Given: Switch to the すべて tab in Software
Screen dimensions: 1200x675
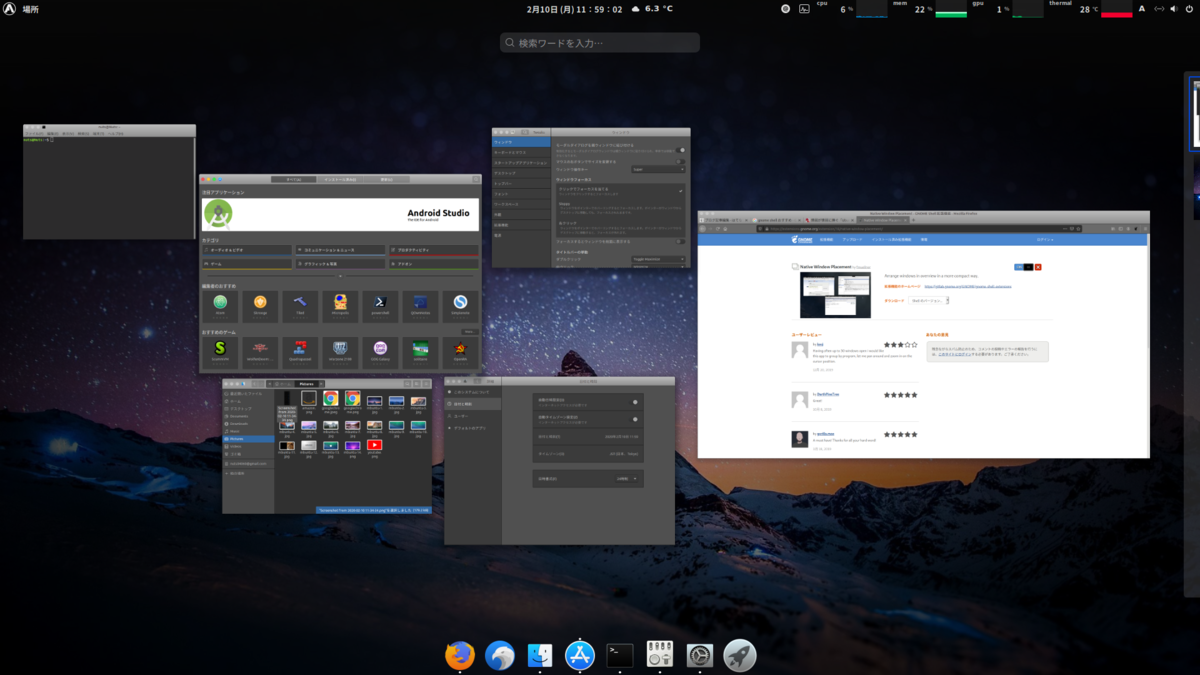Looking at the screenshot, I should click(x=294, y=179).
